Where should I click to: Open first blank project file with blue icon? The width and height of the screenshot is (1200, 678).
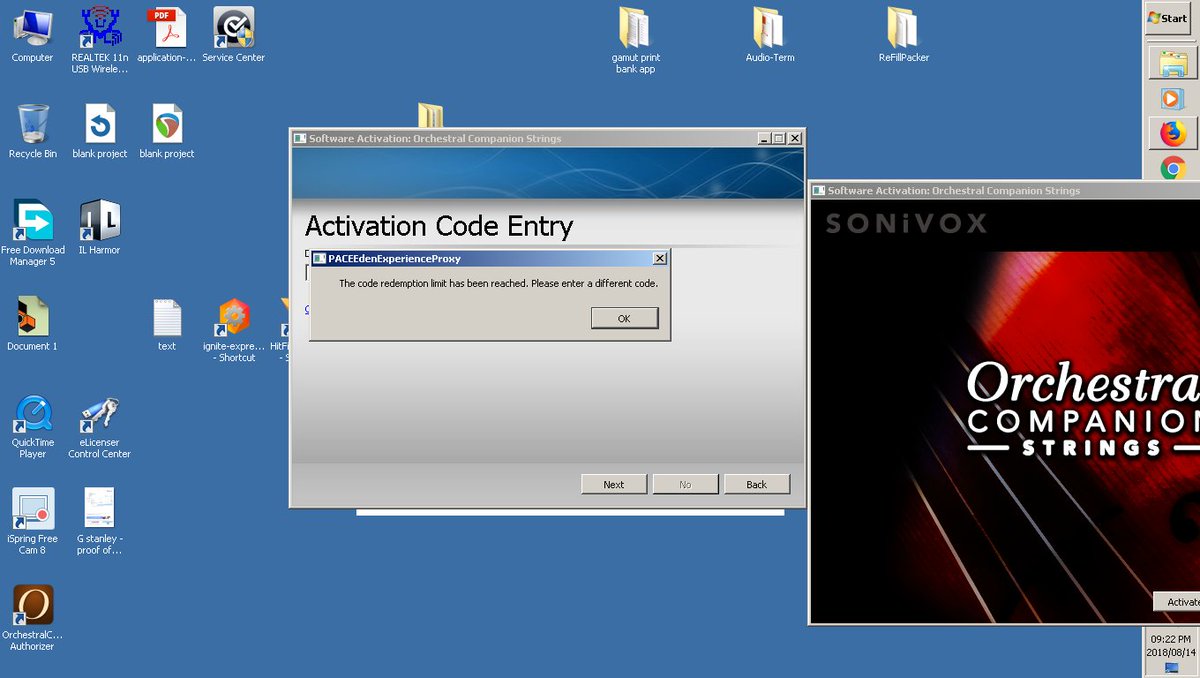[99, 131]
